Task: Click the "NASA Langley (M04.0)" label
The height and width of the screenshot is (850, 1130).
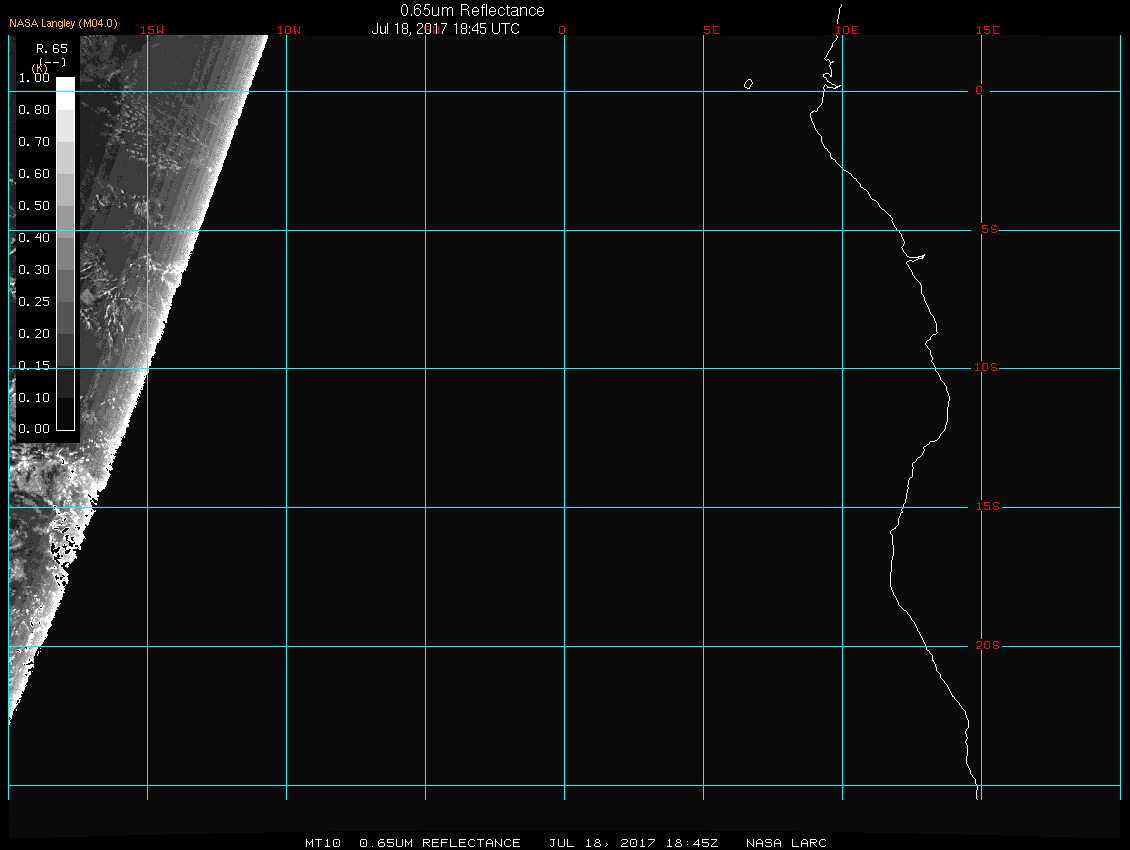Action: pyautogui.click(x=63, y=23)
